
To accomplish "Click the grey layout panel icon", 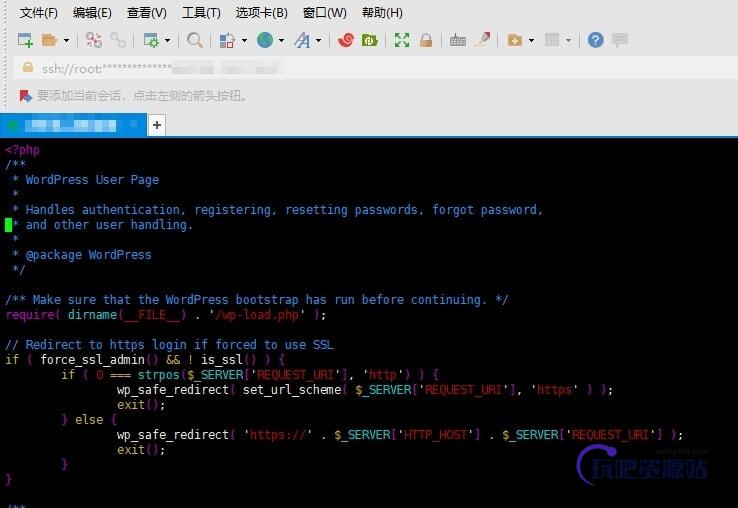I will [x=552, y=40].
